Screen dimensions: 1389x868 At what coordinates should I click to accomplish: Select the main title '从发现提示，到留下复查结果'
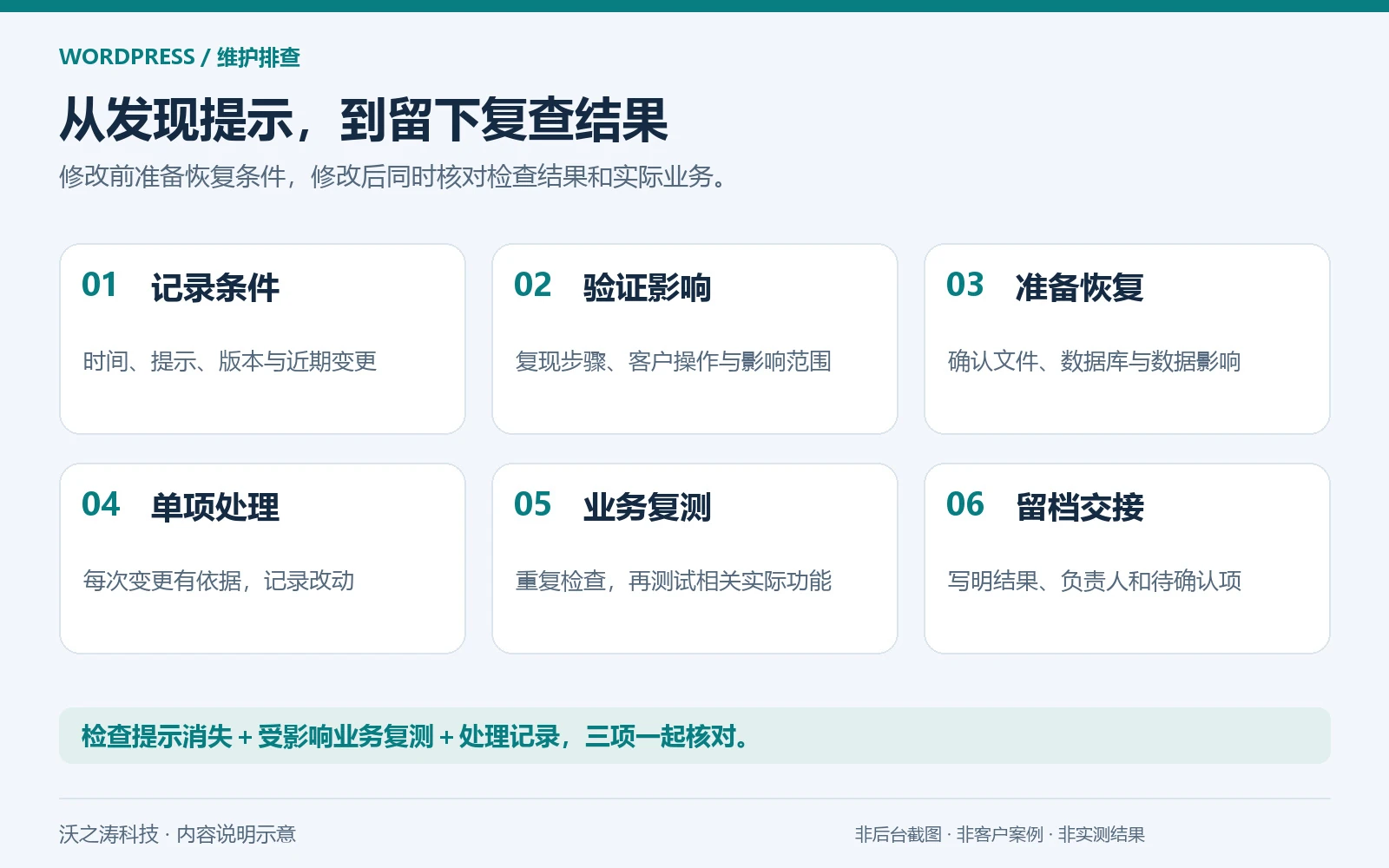[x=364, y=120]
